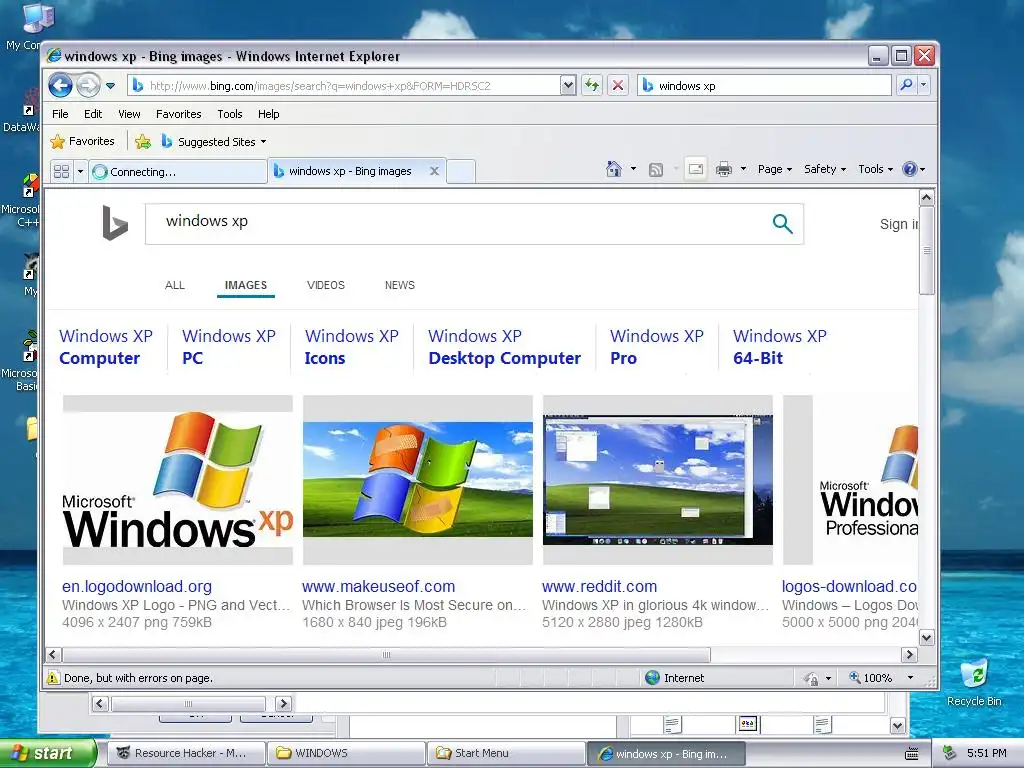Image resolution: width=1024 pixels, height=768 pixels.
Task: Click the blue Help question mark icon
Action: 909,169
